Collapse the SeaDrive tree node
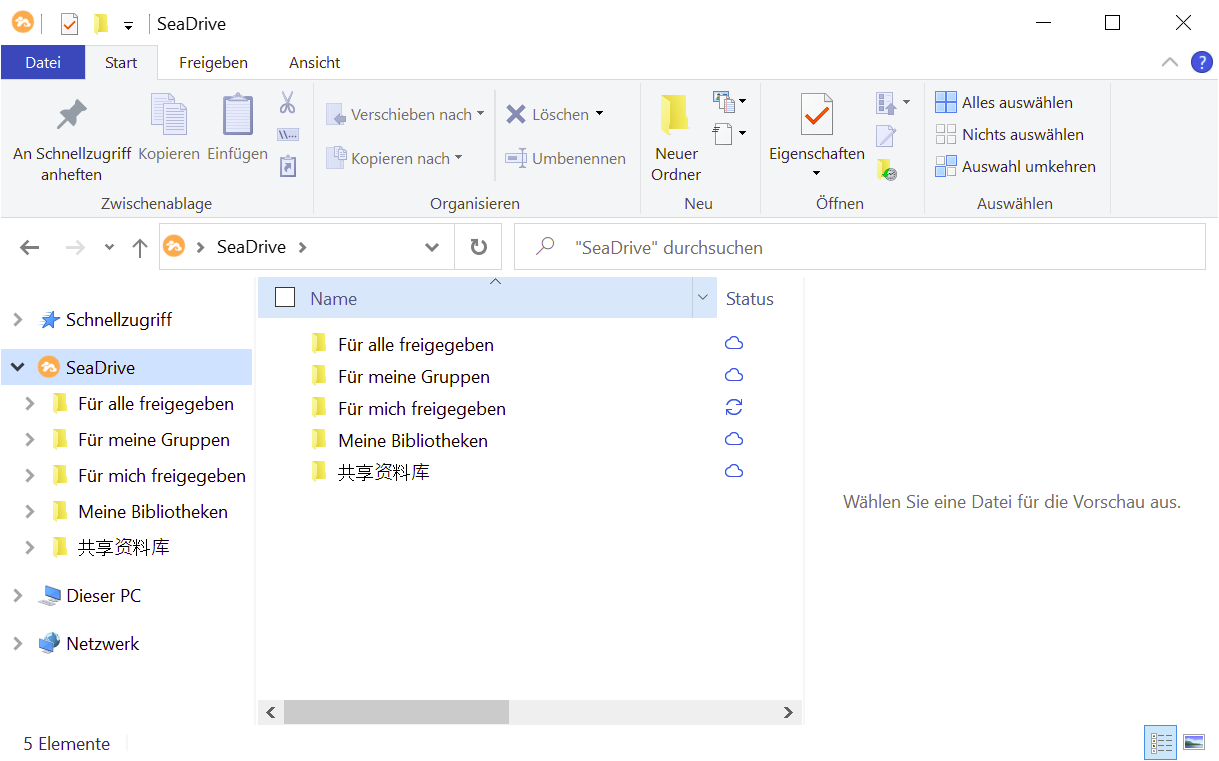Screen dimensions: 1219x761 click(x=17, y=368)
